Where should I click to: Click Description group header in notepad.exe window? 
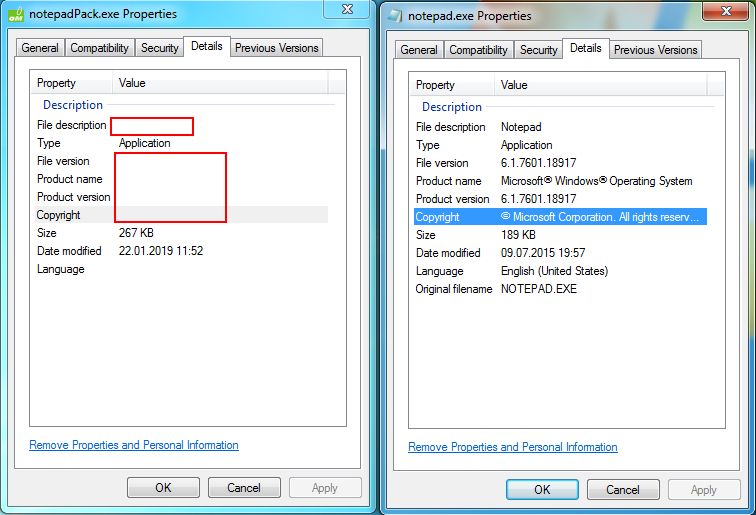point(452,107)
